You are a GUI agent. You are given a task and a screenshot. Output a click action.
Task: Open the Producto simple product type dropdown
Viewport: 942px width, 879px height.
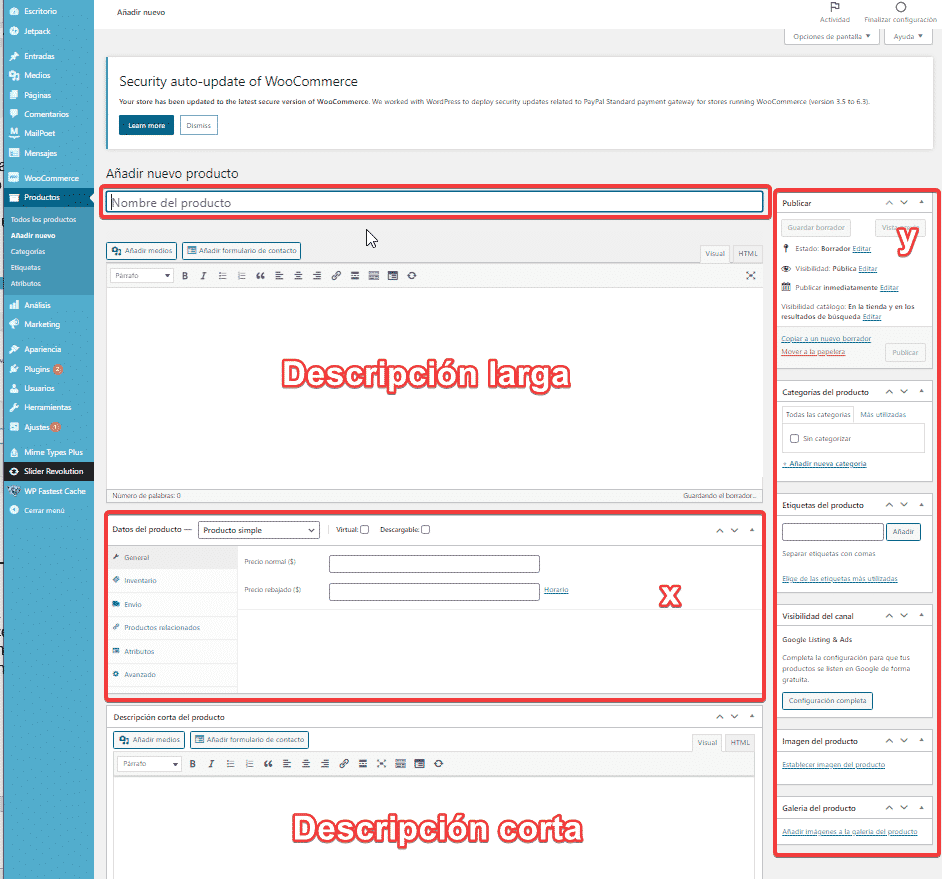tap(258, 529)
